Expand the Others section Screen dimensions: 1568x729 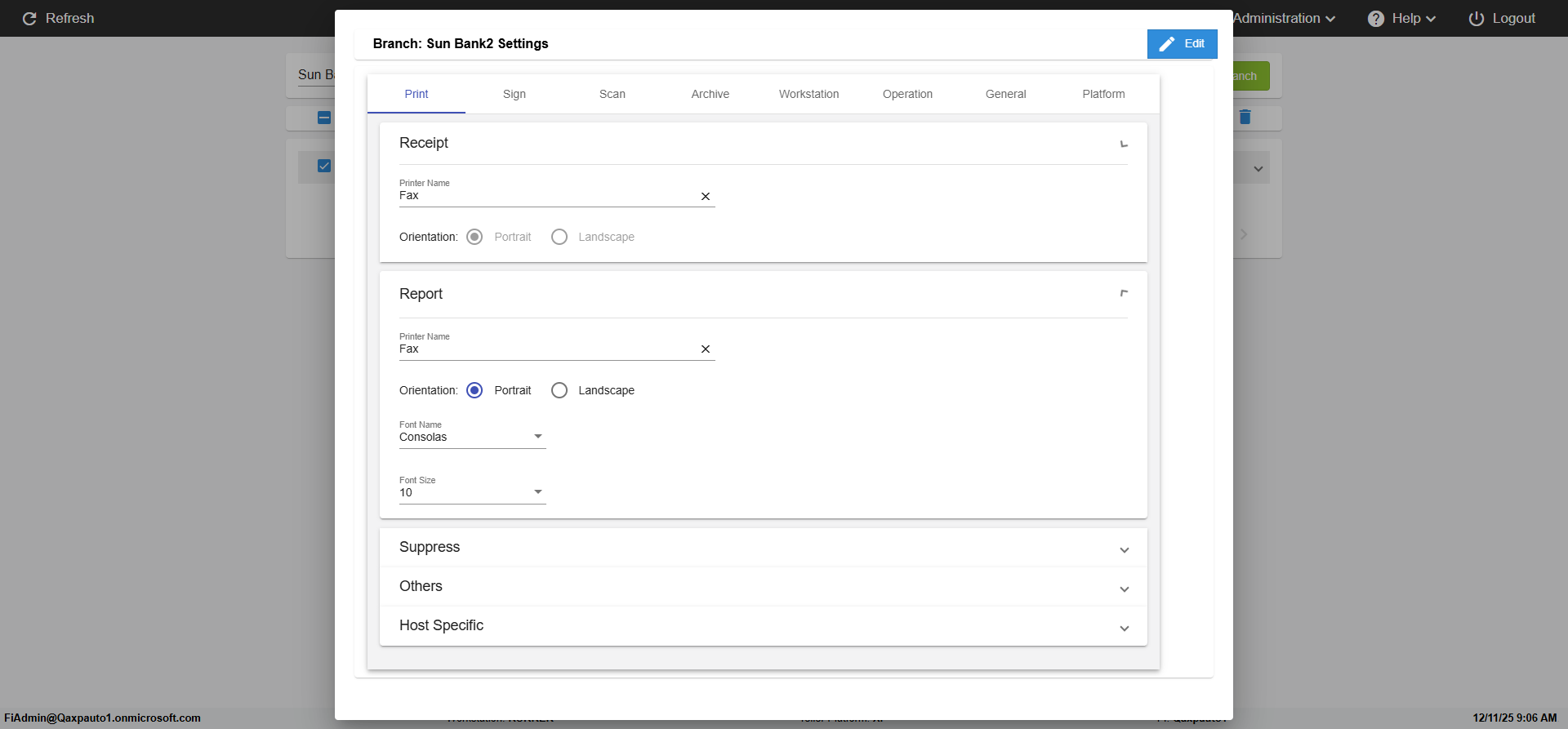pyautogui.click(x=1124, y=589)
